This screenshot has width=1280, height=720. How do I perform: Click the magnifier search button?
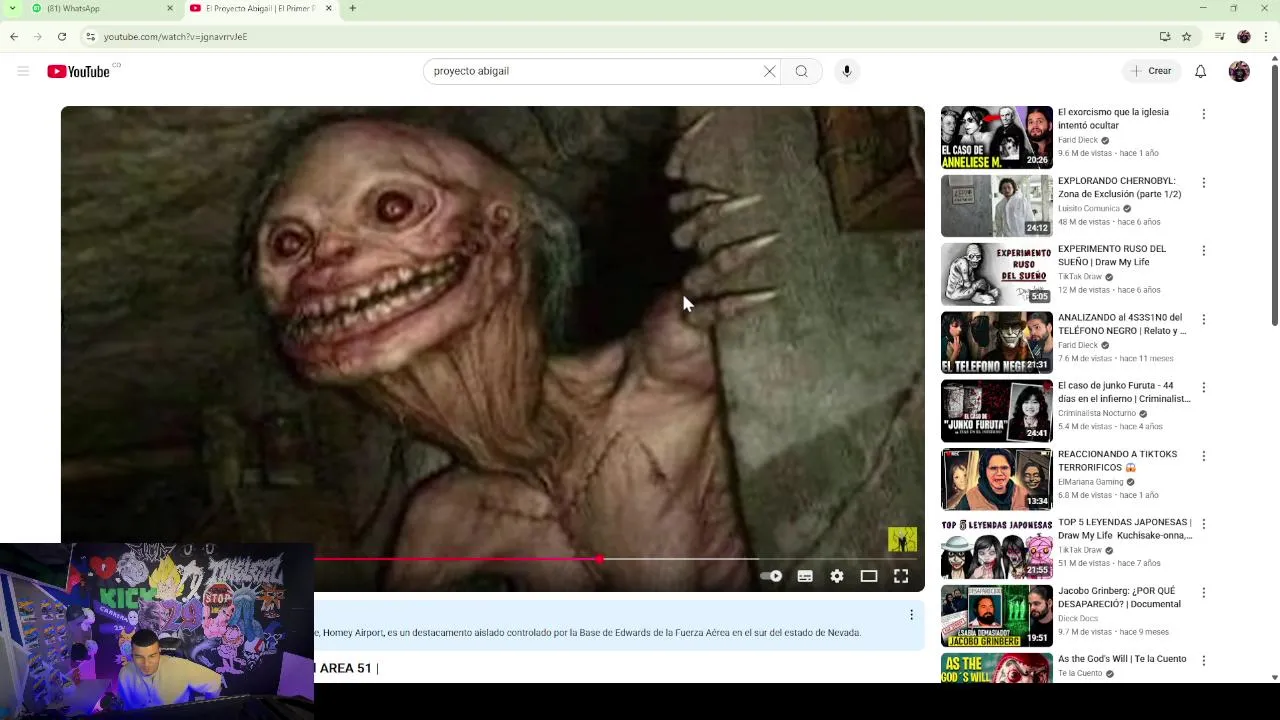801,71
